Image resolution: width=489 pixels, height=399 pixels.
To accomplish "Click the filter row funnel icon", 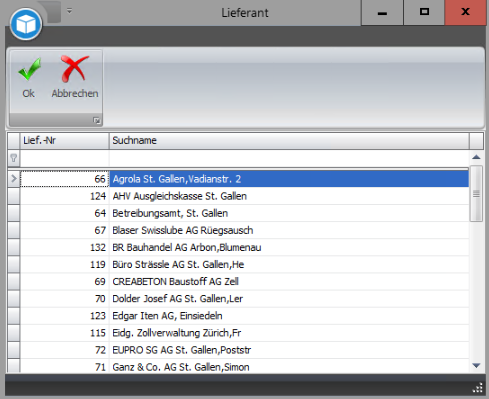I will pyautogui.click(x=14, y=158).
